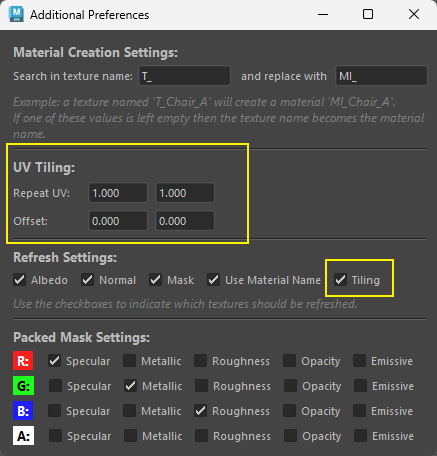The image size is (437, 456).
Task: Click the Maya app icon in title bar
Action: [16, 14]
